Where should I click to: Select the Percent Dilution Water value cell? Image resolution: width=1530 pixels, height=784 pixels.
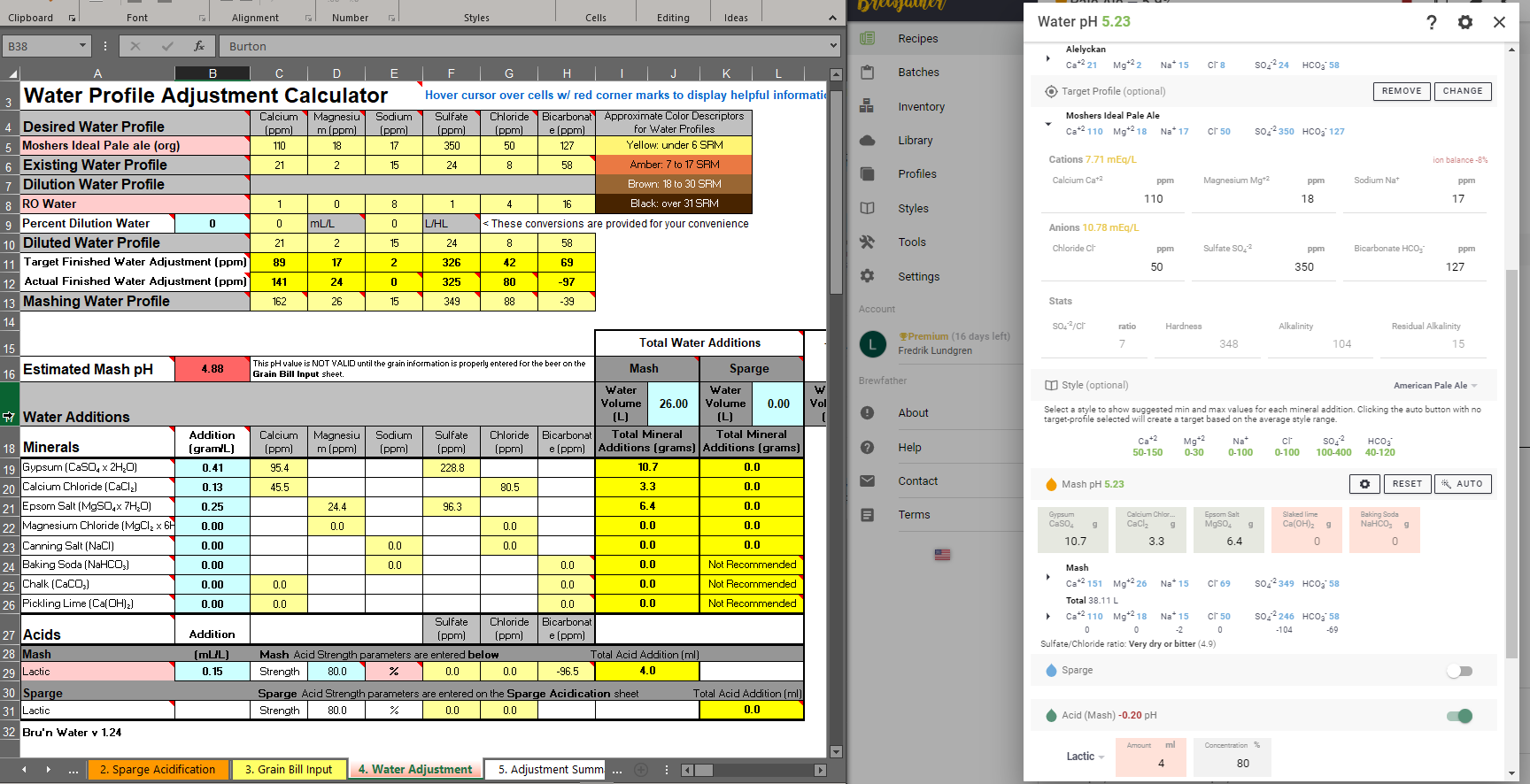tap(212, 224)
